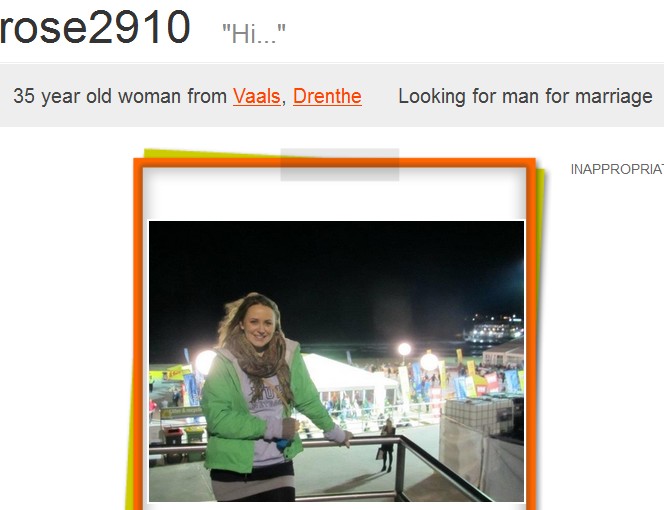This screenshot has width=664, height=510.
Task: Open the Drenthe region link
Action: coord(327,96)
